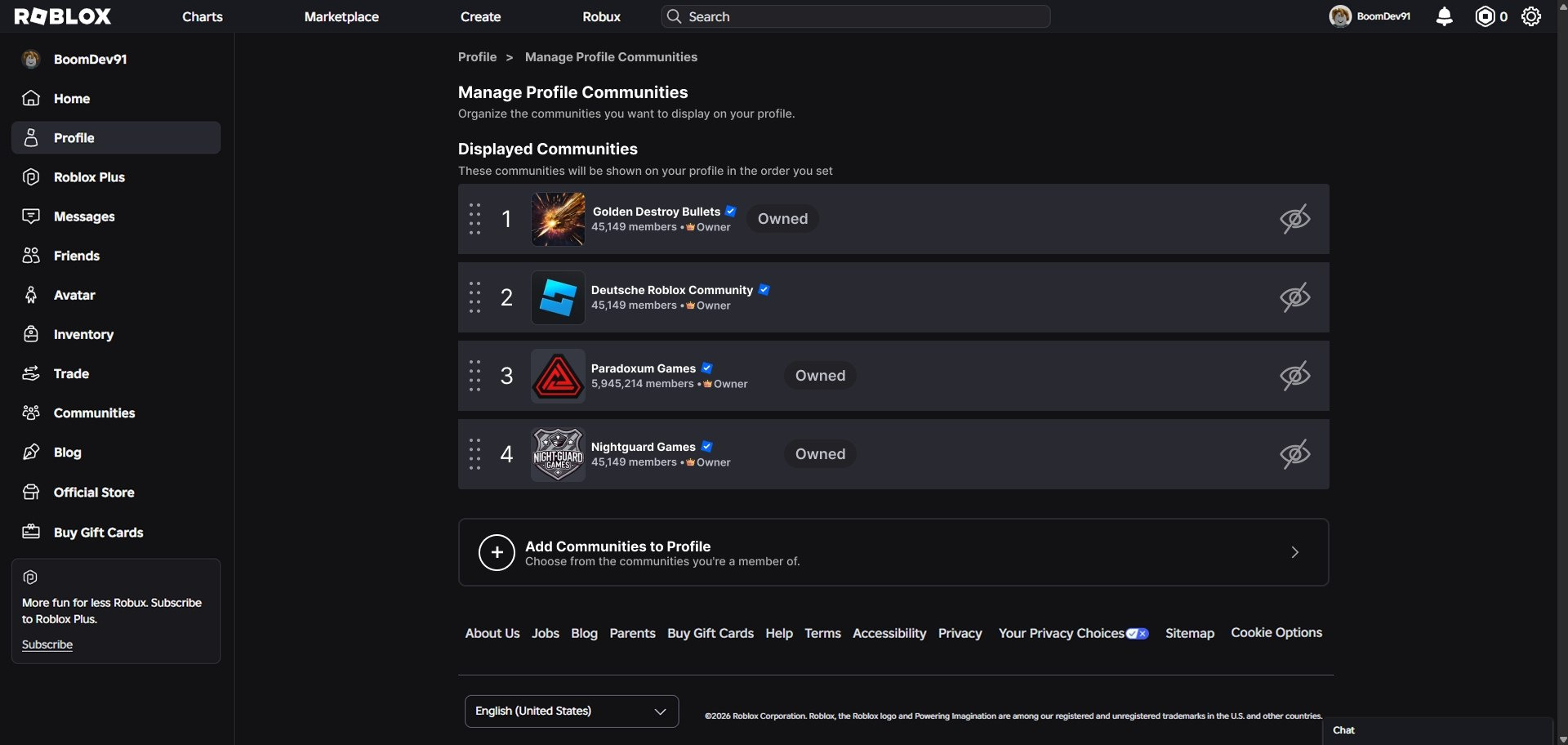Screen dimensions: 1568x745
Task: Hide Golden Destroy Bullets from profile
Action: pos(1295,219)
